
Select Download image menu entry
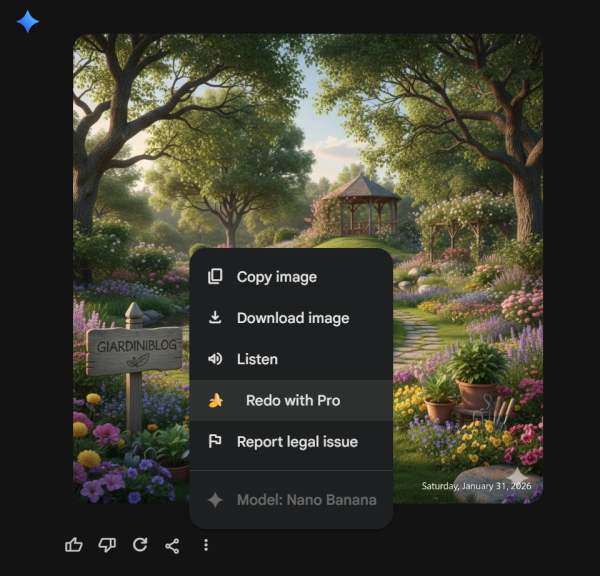tap(291, 318)
